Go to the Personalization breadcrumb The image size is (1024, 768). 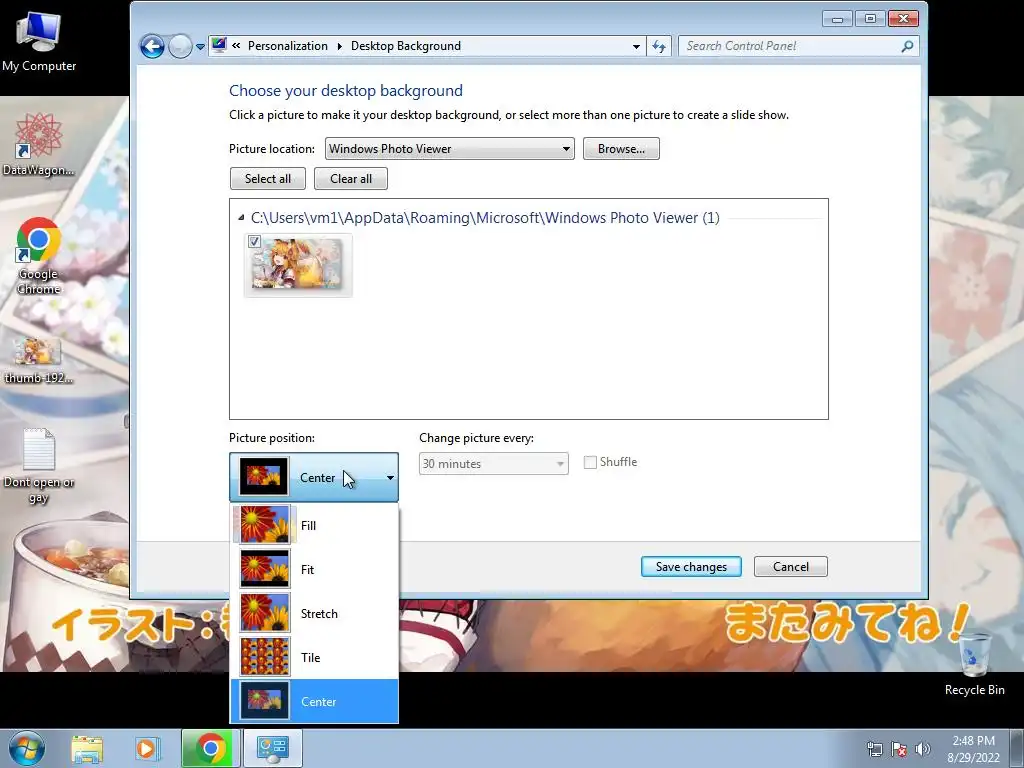(288, 46)
